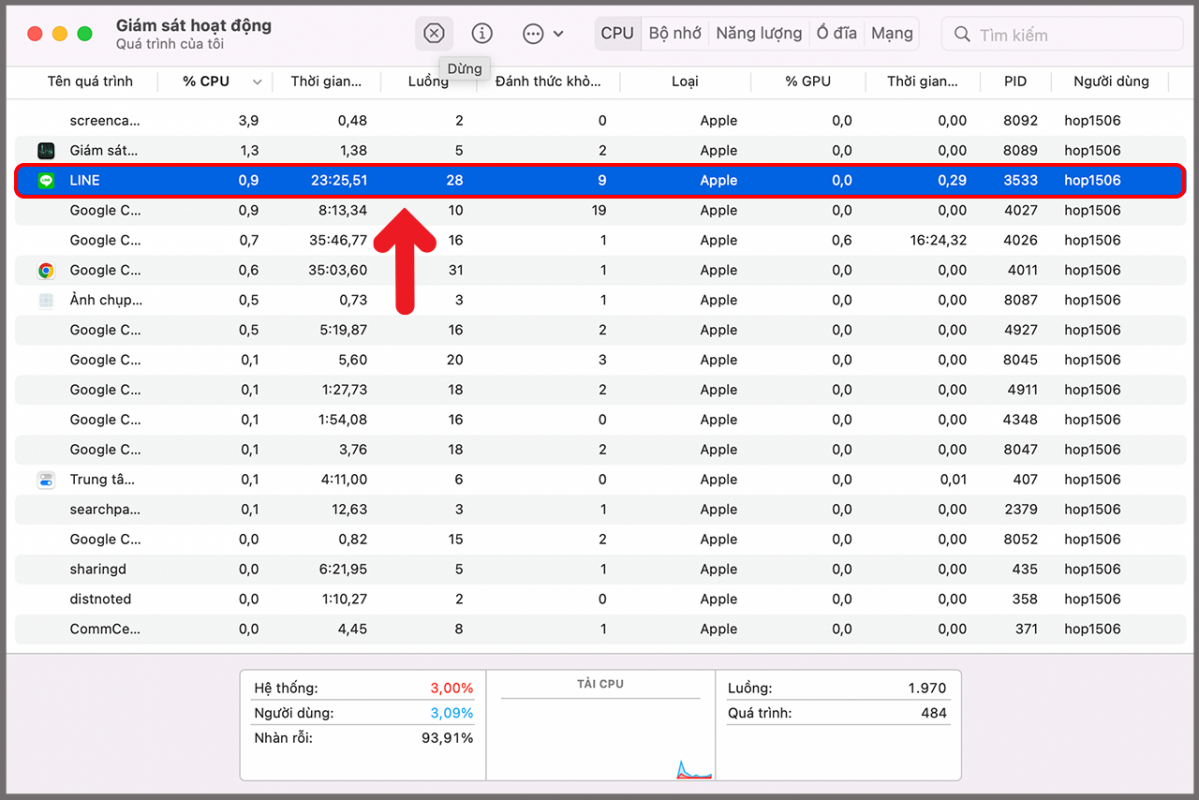Open the process info (i) icon
The width and height of the screenshot is (1199, 800).
click(x=481, y=32)
